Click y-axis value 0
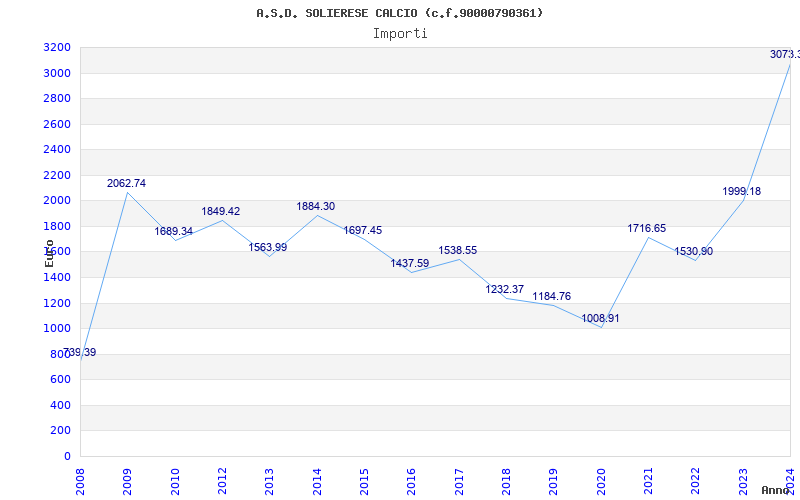Viewport: 800px width, 500px height. click(x=67, y=457)
